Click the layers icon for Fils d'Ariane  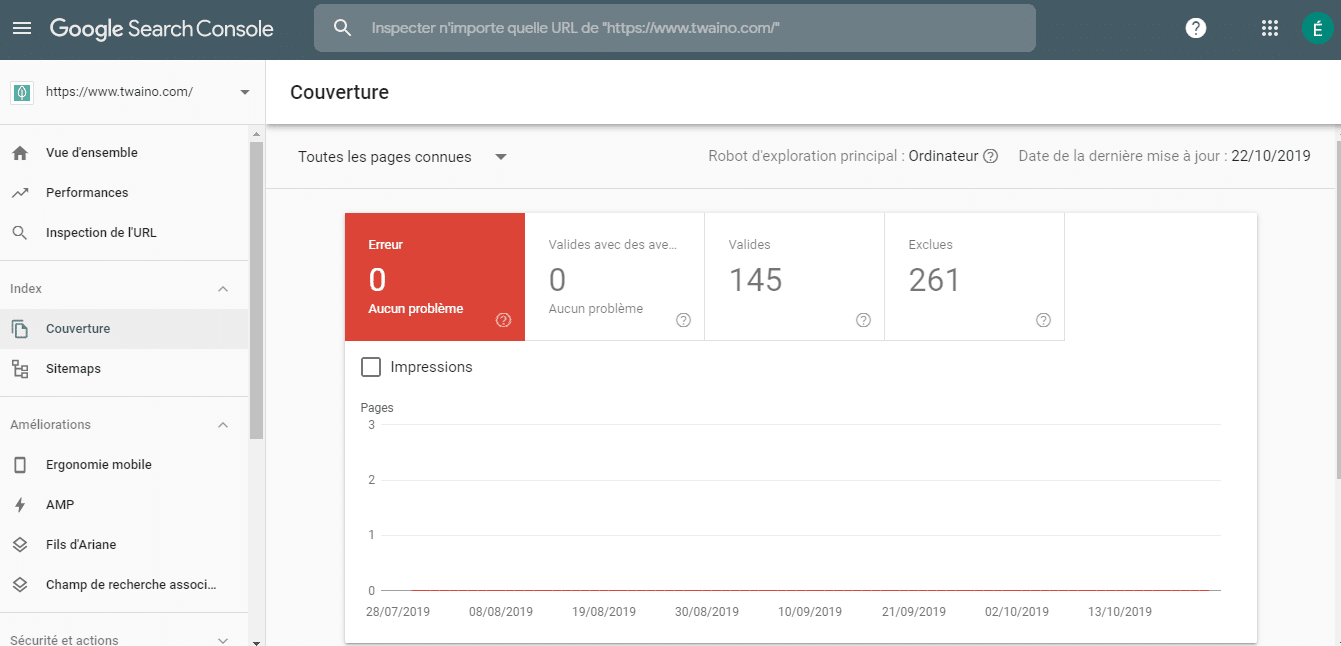(20, 545)
